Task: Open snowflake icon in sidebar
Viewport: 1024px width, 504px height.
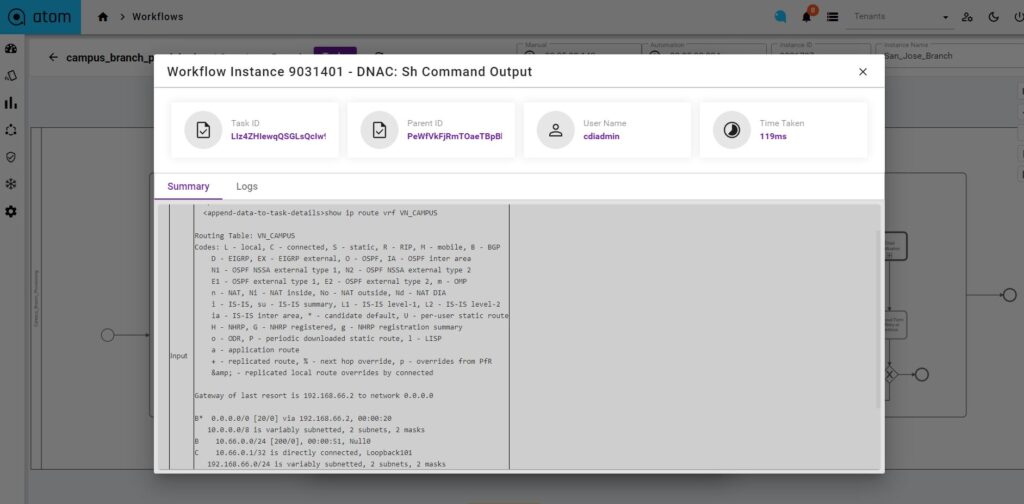Action: coord(10,184)
